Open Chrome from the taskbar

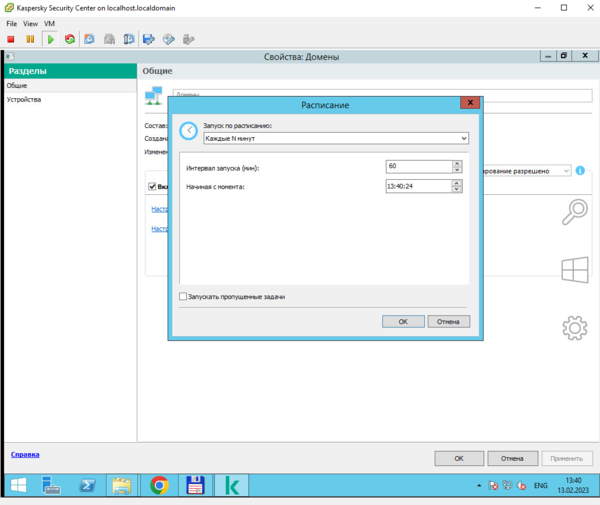[x=159, y=486]
